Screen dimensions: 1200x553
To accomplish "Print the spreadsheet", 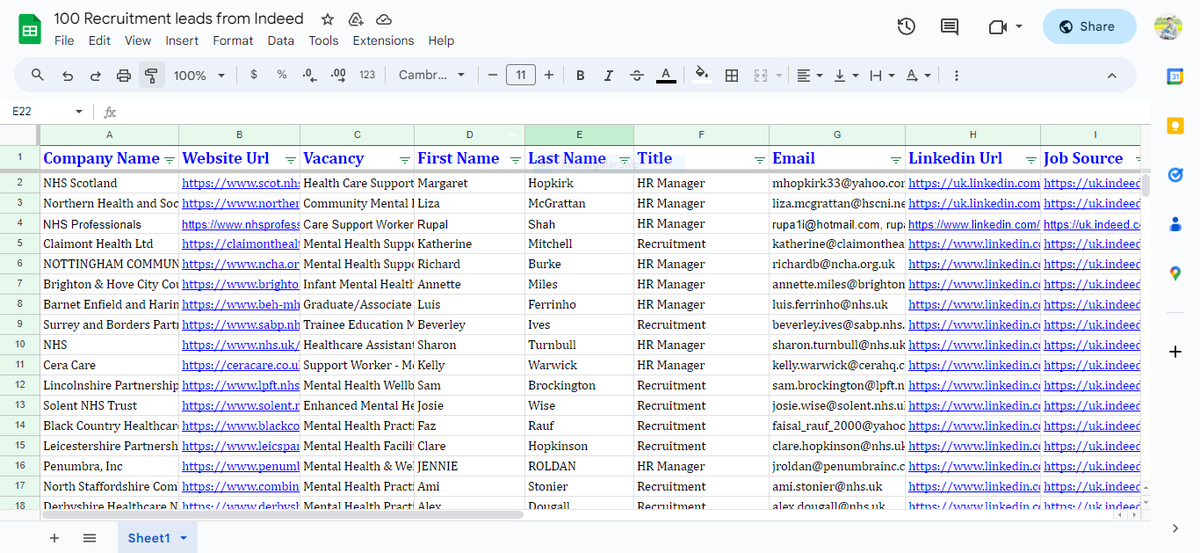I will tap(124, 75).
